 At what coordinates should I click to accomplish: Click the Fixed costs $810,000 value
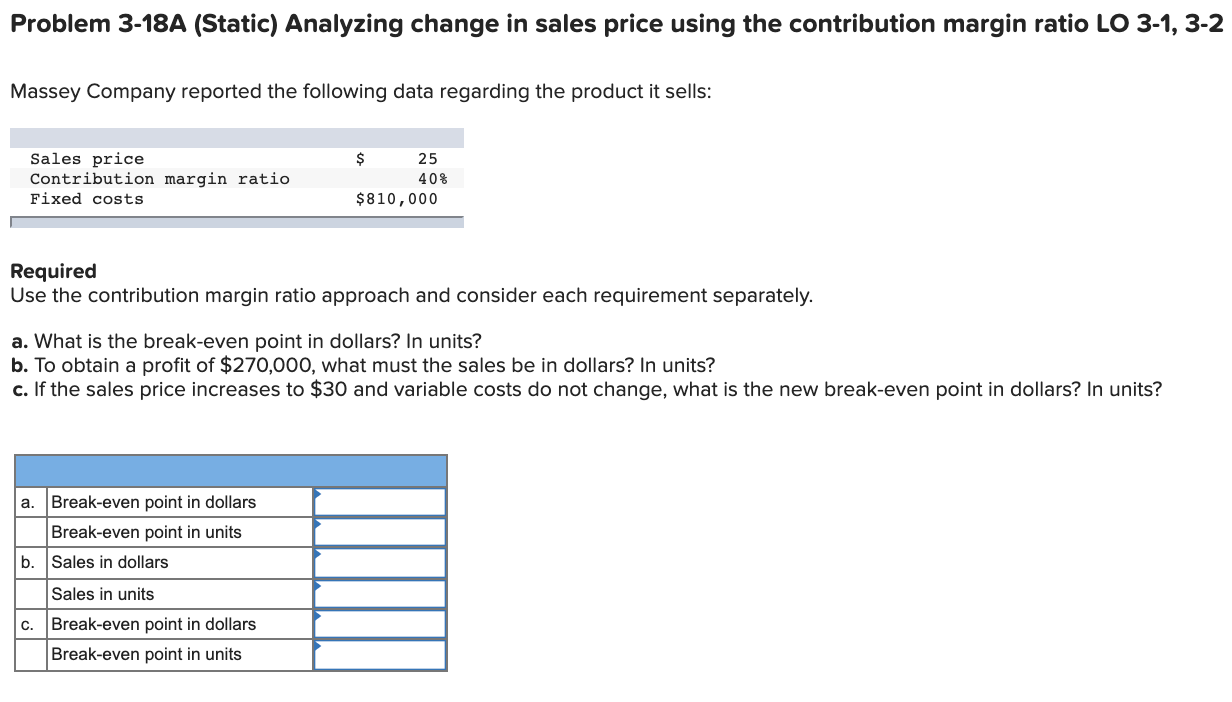click(x=397, y=198)
